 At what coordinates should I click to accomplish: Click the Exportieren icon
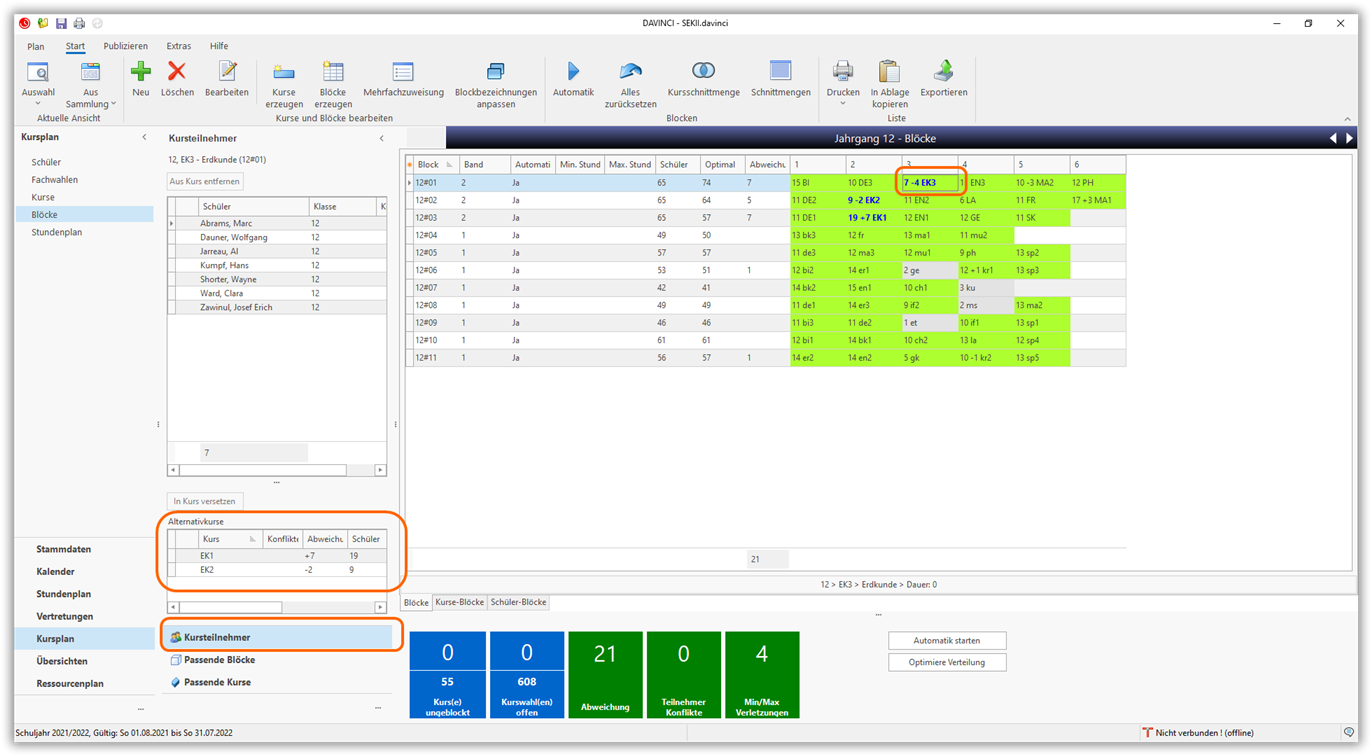click(943, 72)
